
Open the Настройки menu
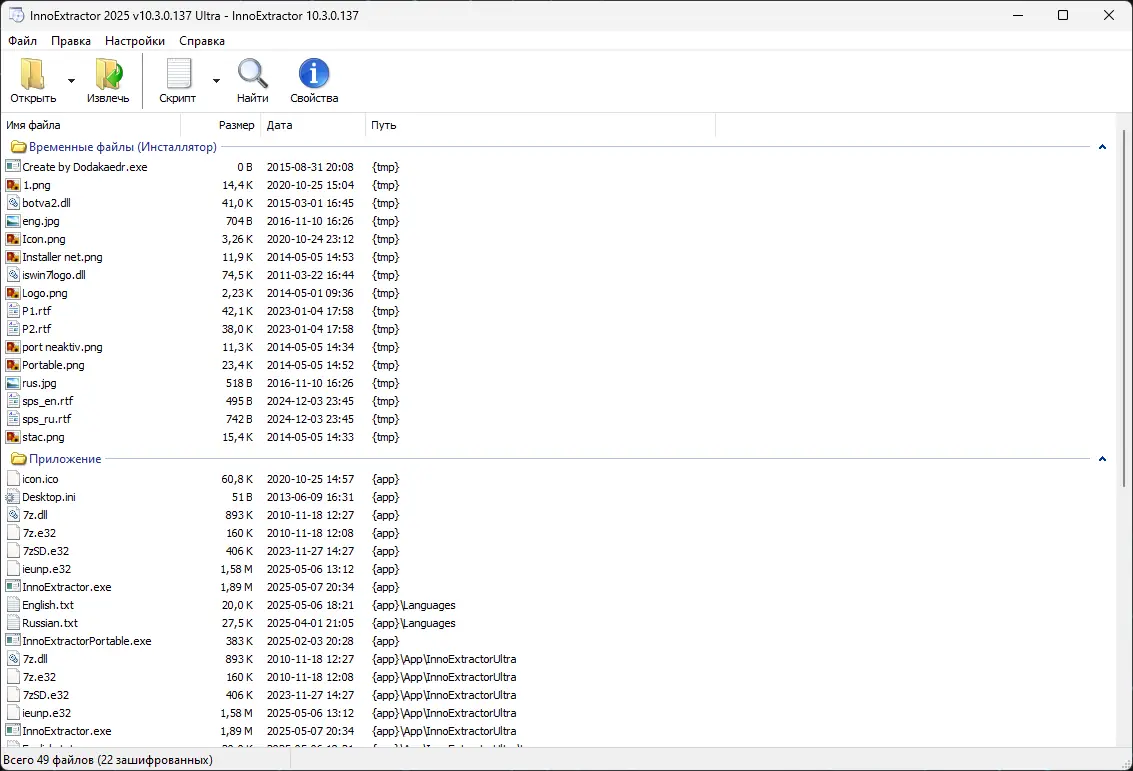click(134, 41)
